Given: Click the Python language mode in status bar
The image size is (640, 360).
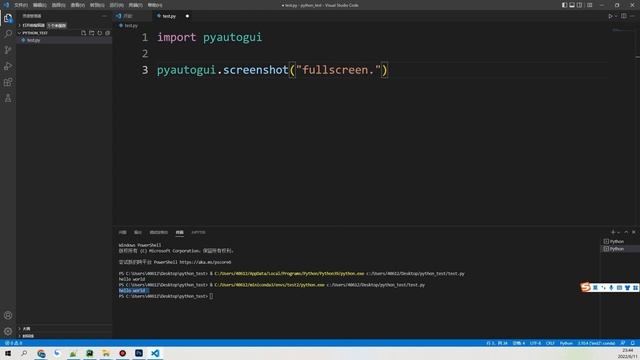Looking at the screenshot, I should [x=566, y=343].
